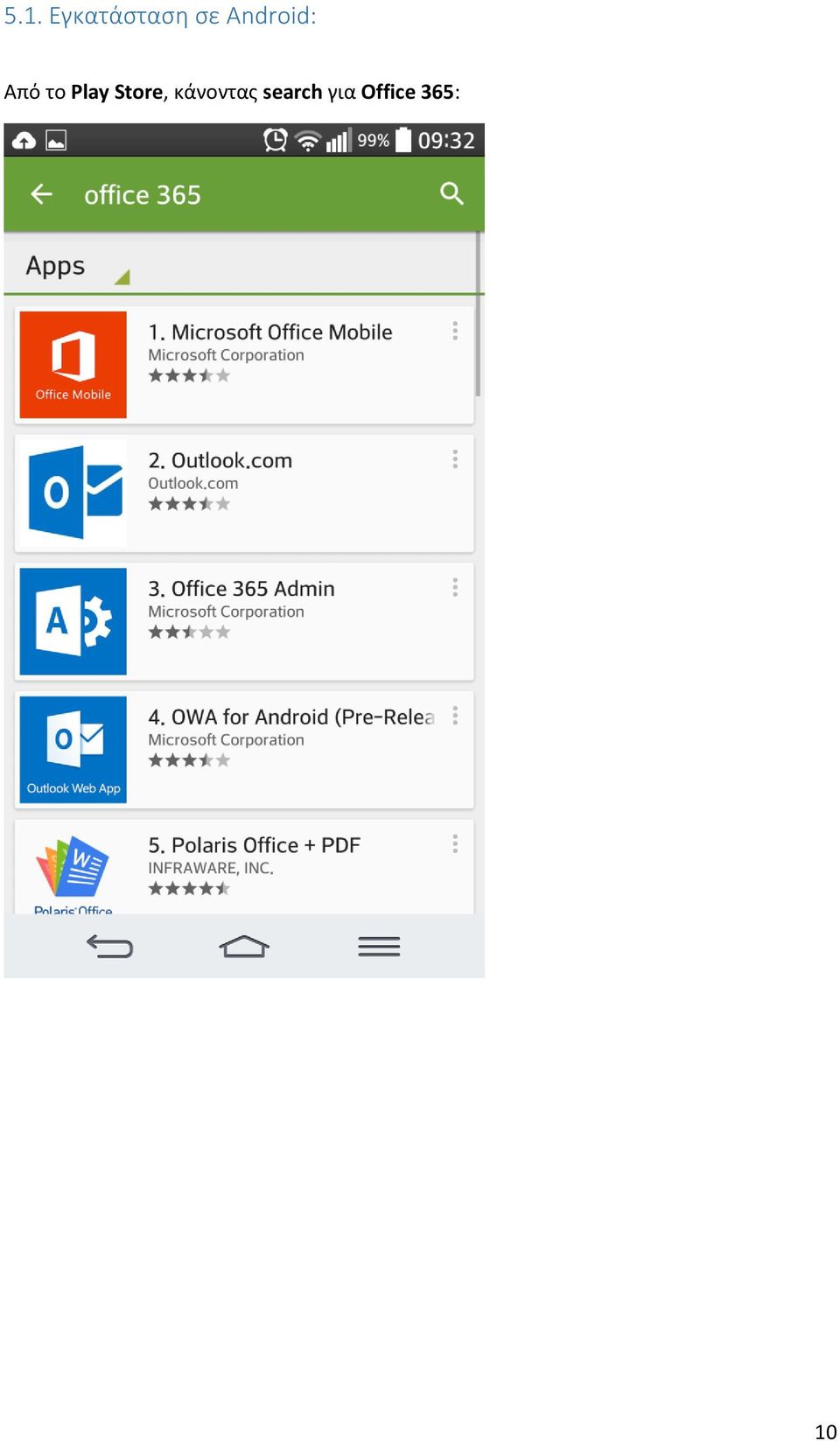Click star rating of OWA for Android
The image size is (840, 1441).
189,760
